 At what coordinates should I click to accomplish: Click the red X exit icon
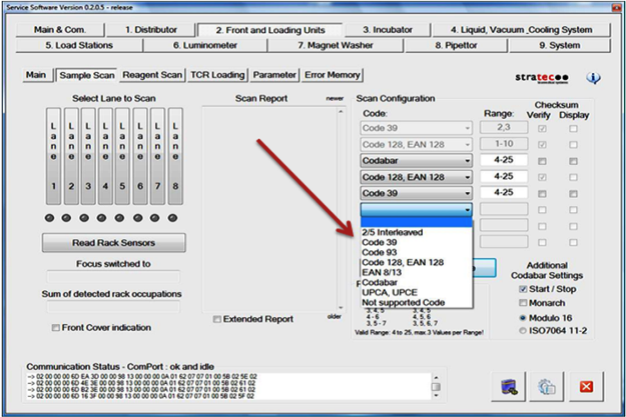coord(586,386)
